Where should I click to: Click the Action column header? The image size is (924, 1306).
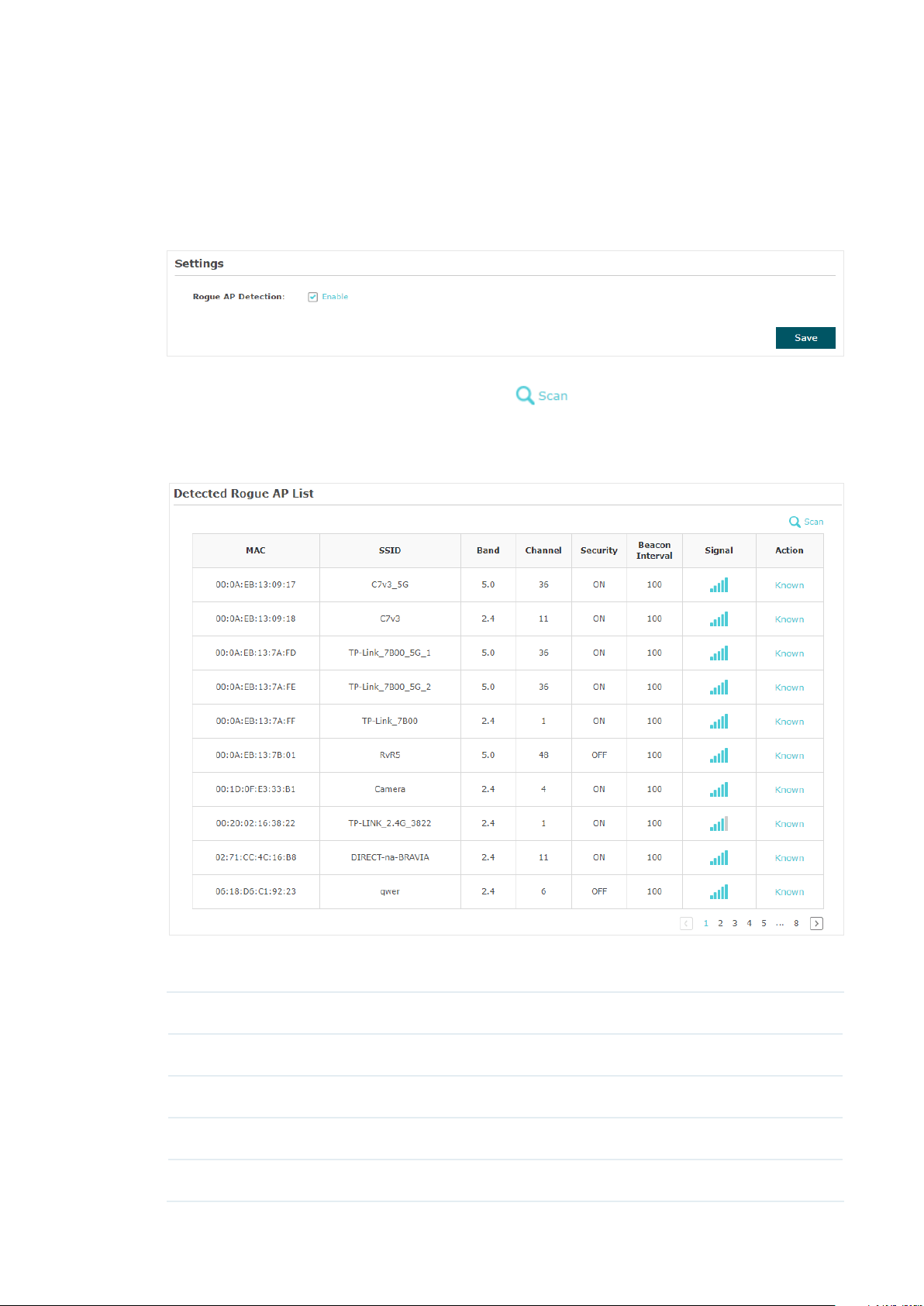pos(789,550)
